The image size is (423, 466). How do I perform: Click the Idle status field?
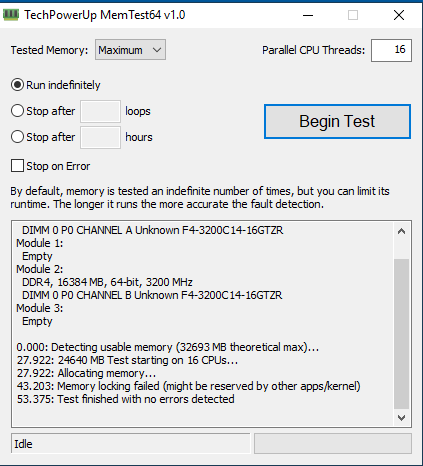(131, 444)
